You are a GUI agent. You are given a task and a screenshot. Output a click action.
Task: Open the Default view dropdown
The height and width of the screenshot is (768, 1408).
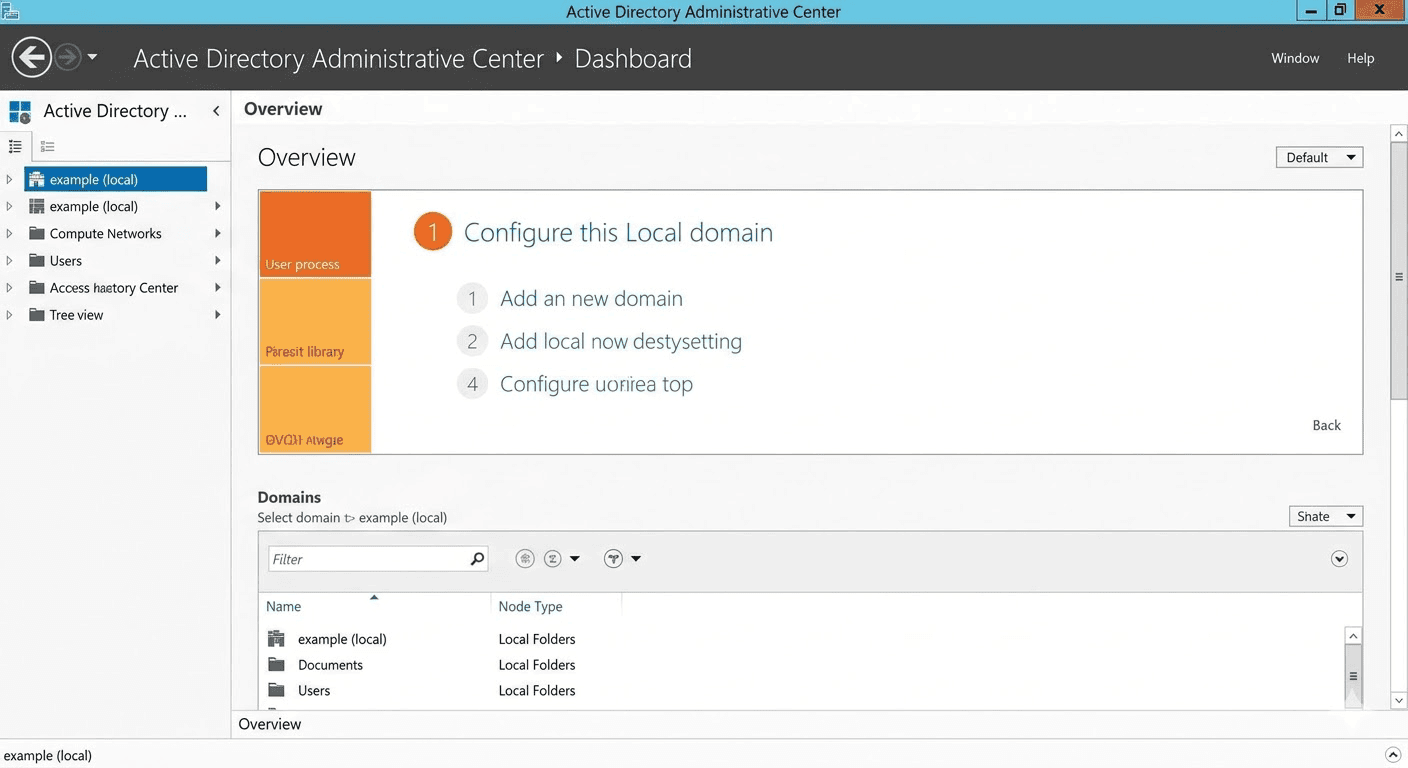1319,157
